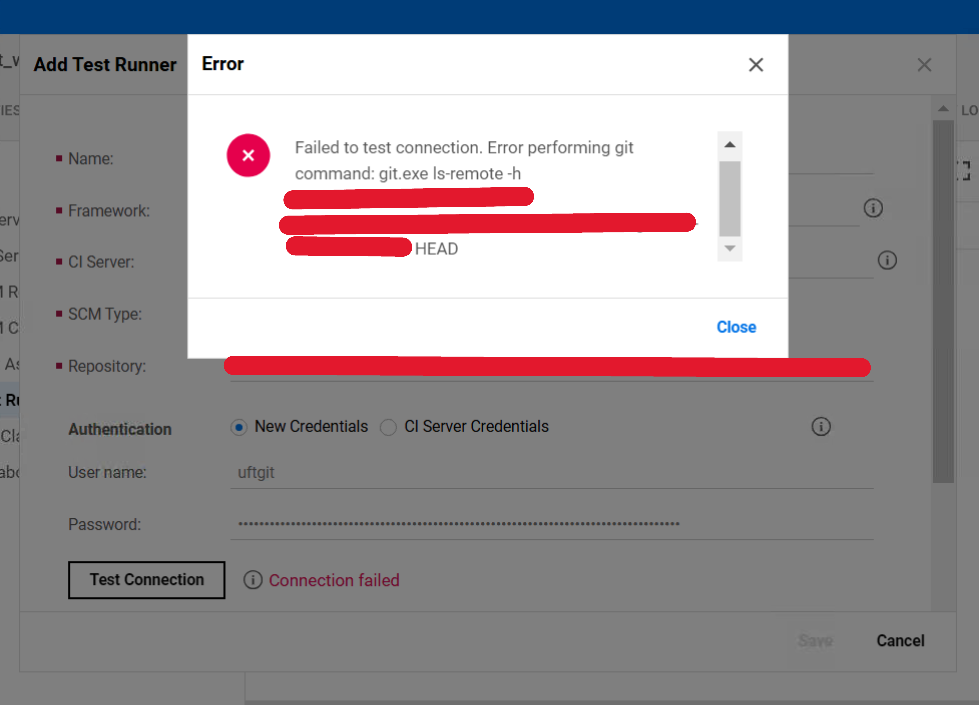Click the Repository field label
Image resolution: width=979 pixels, height=705 pixels.
pos(107,366)
